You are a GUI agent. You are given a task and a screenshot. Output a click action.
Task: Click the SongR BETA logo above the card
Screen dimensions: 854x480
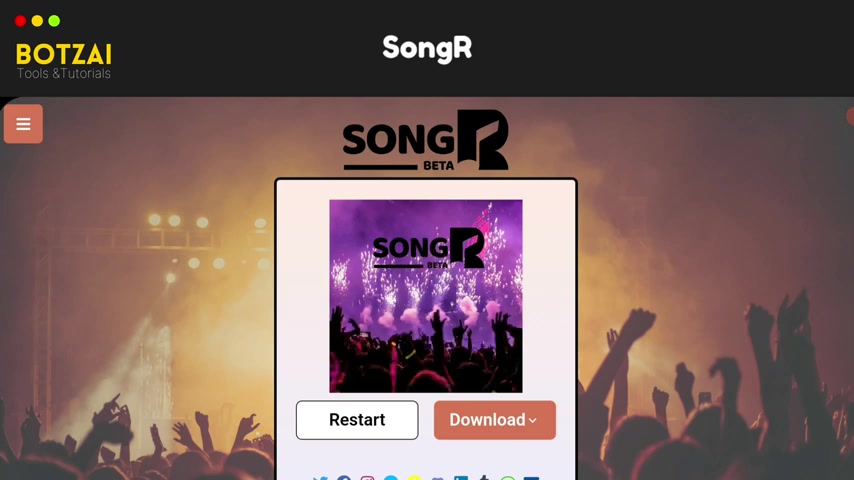pyautogui.click(x=425, y=140)
